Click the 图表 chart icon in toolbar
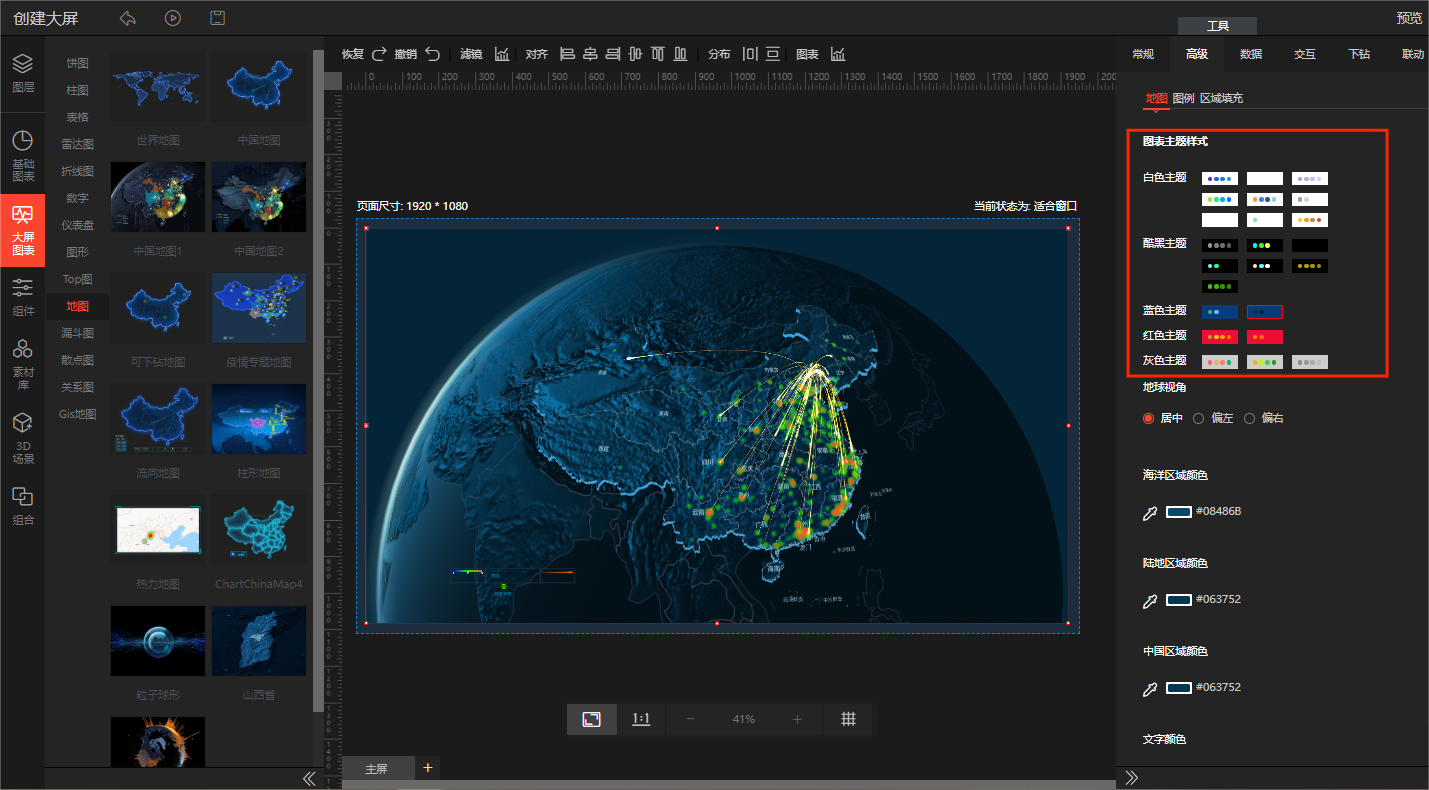Screen dimensions: 1429x790 coord(838,54)
